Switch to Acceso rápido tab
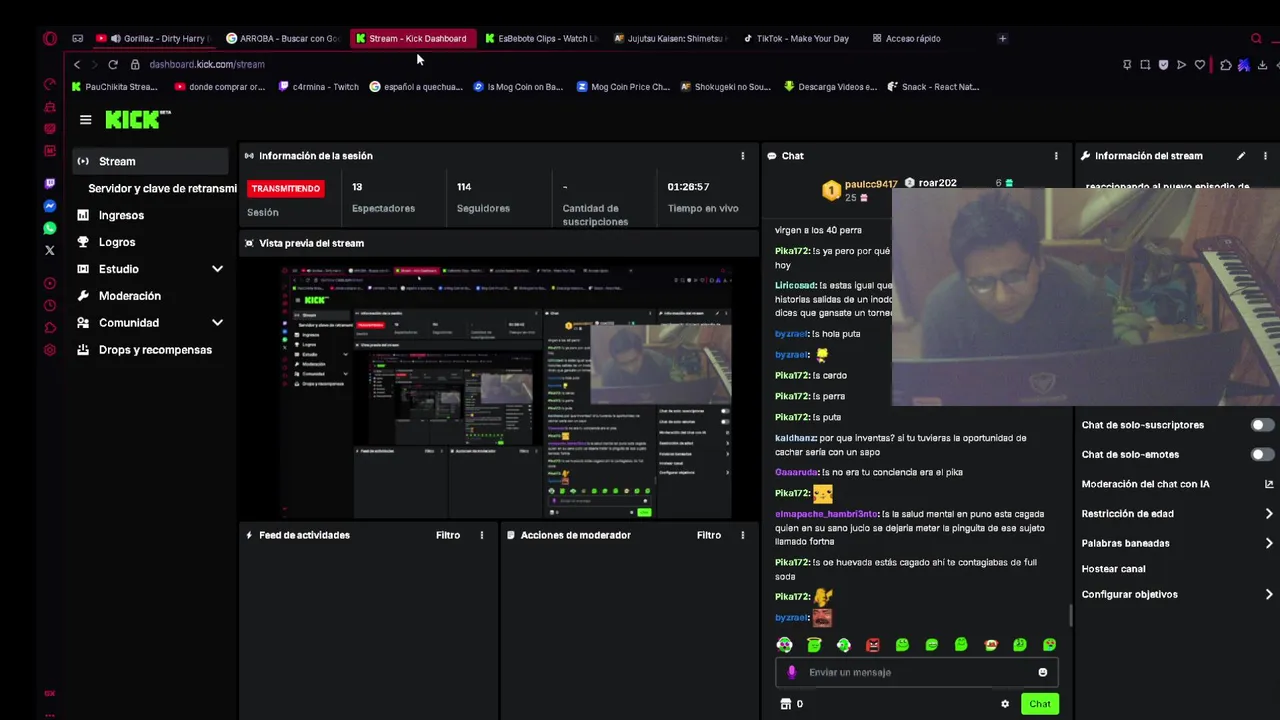Viewport: 1280px width, 720px height. pos(907,39)
